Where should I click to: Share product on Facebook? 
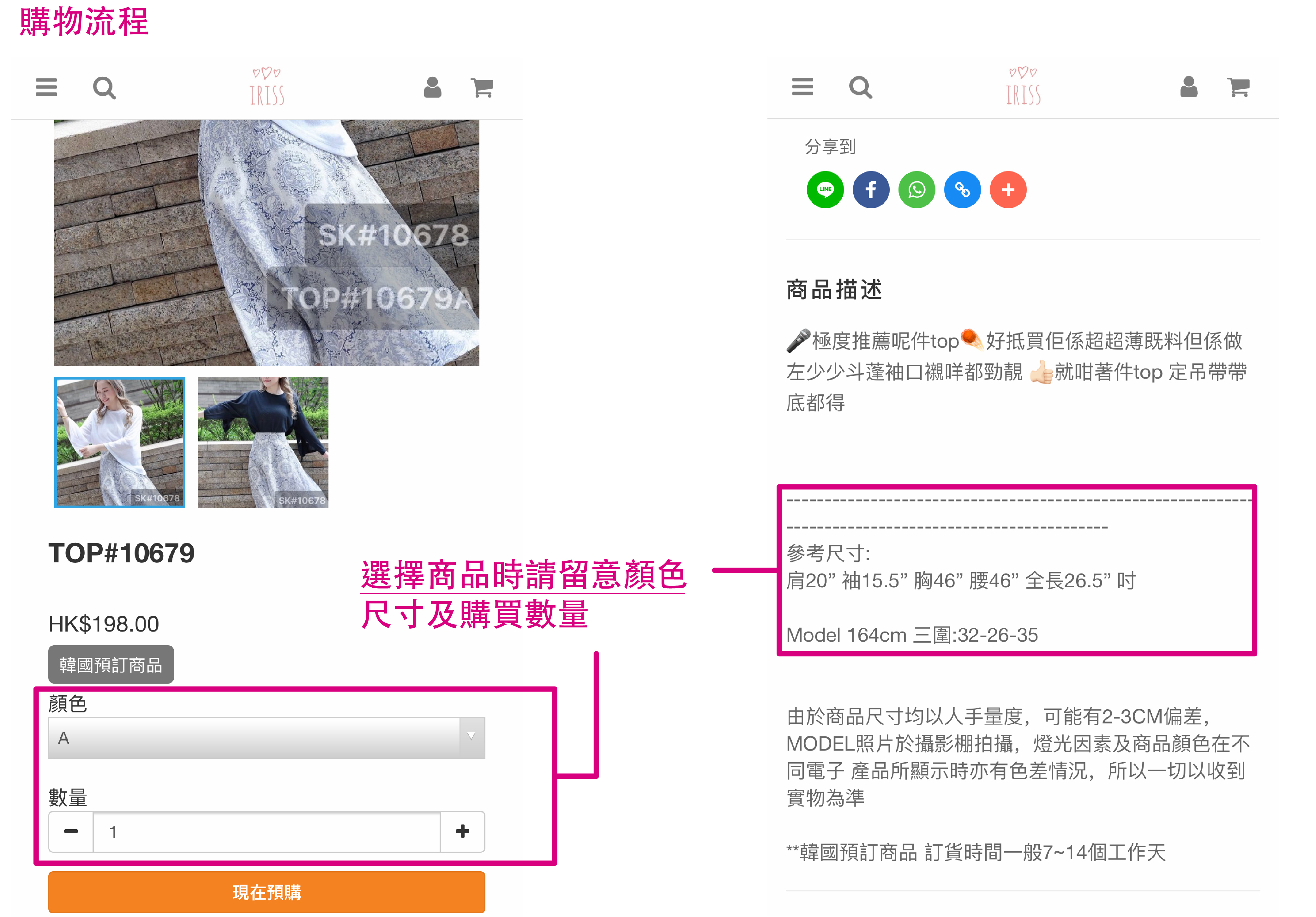[x=871, y=190]
